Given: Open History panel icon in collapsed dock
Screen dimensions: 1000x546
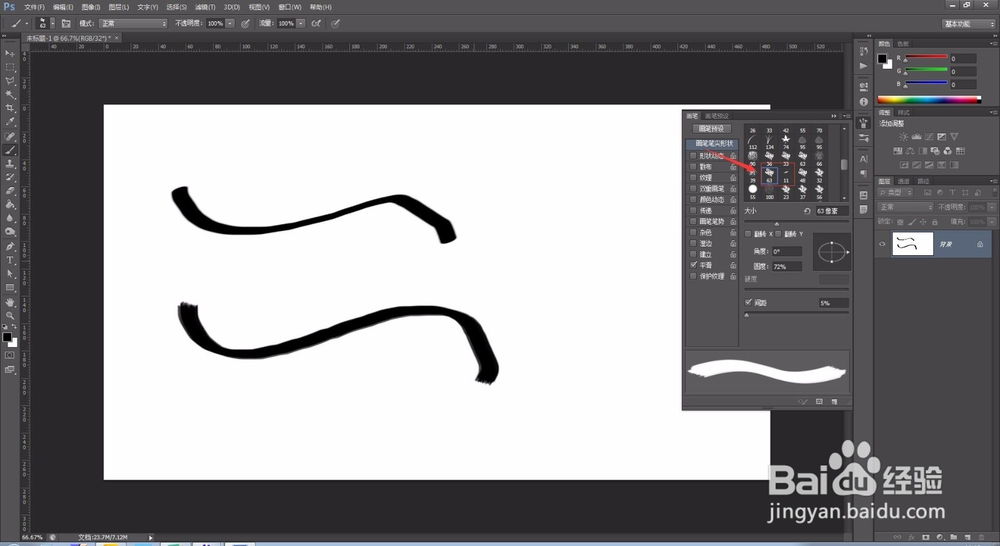Looking at the screenshot, I should click(864, 52).
